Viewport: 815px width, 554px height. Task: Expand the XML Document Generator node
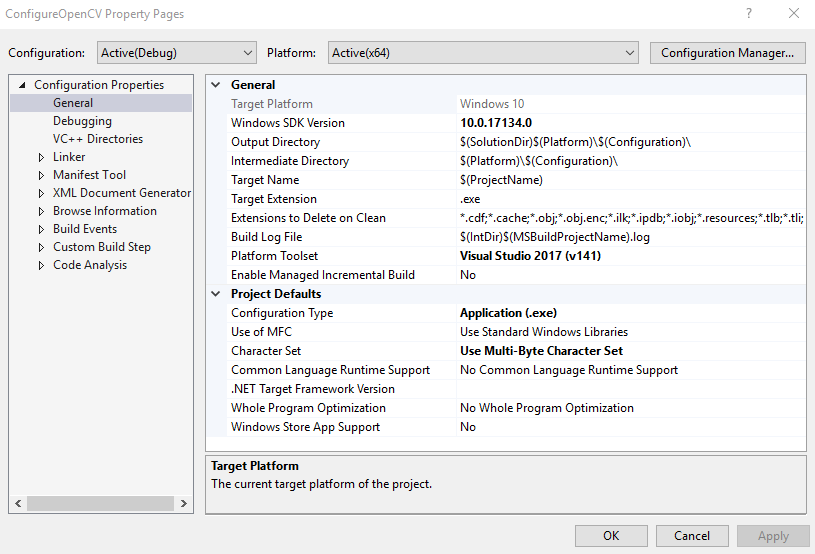click(x=41, y=193)
